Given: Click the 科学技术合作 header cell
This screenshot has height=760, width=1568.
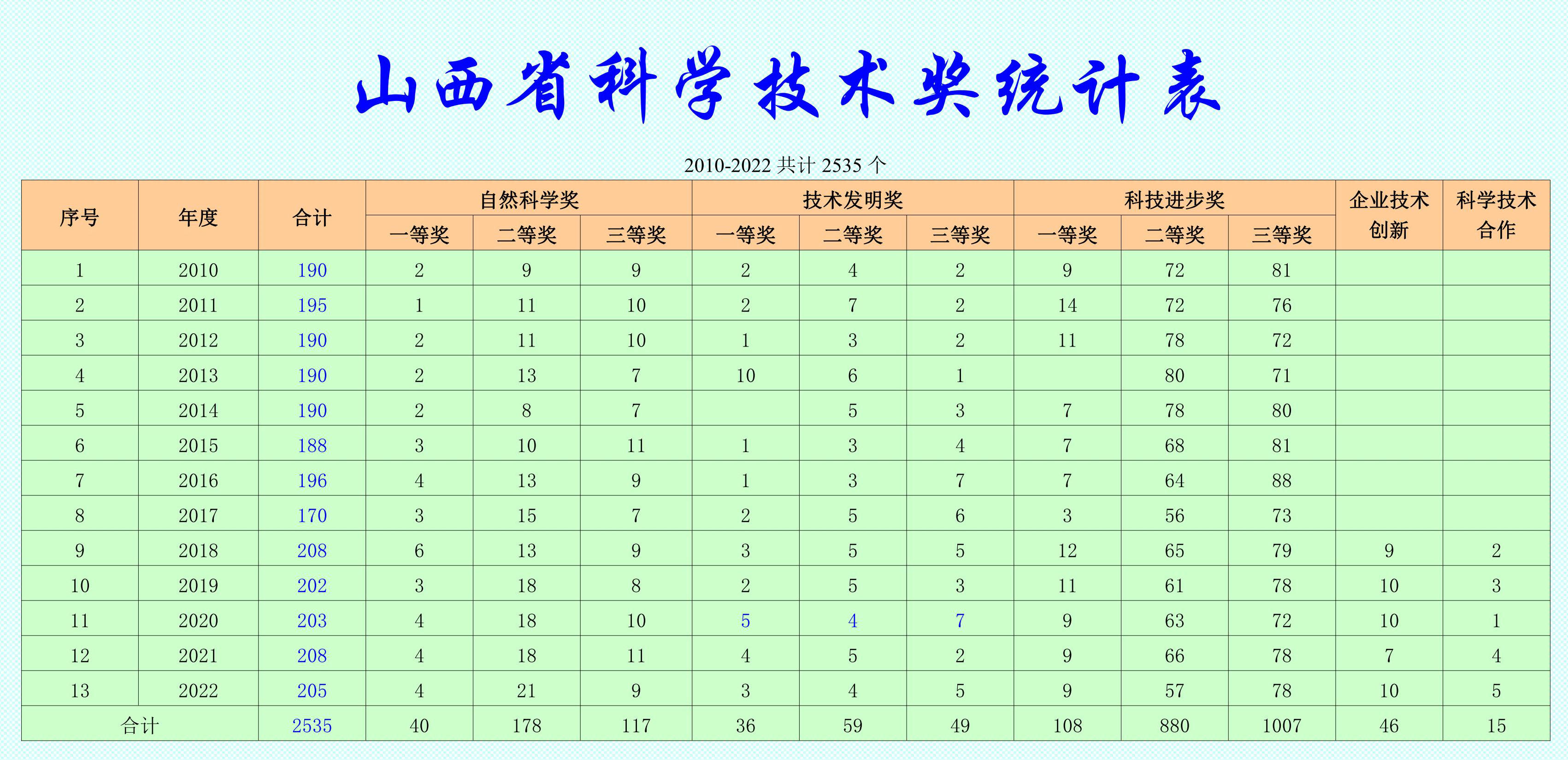Looking at the screenshot, I should [1496, 215].
